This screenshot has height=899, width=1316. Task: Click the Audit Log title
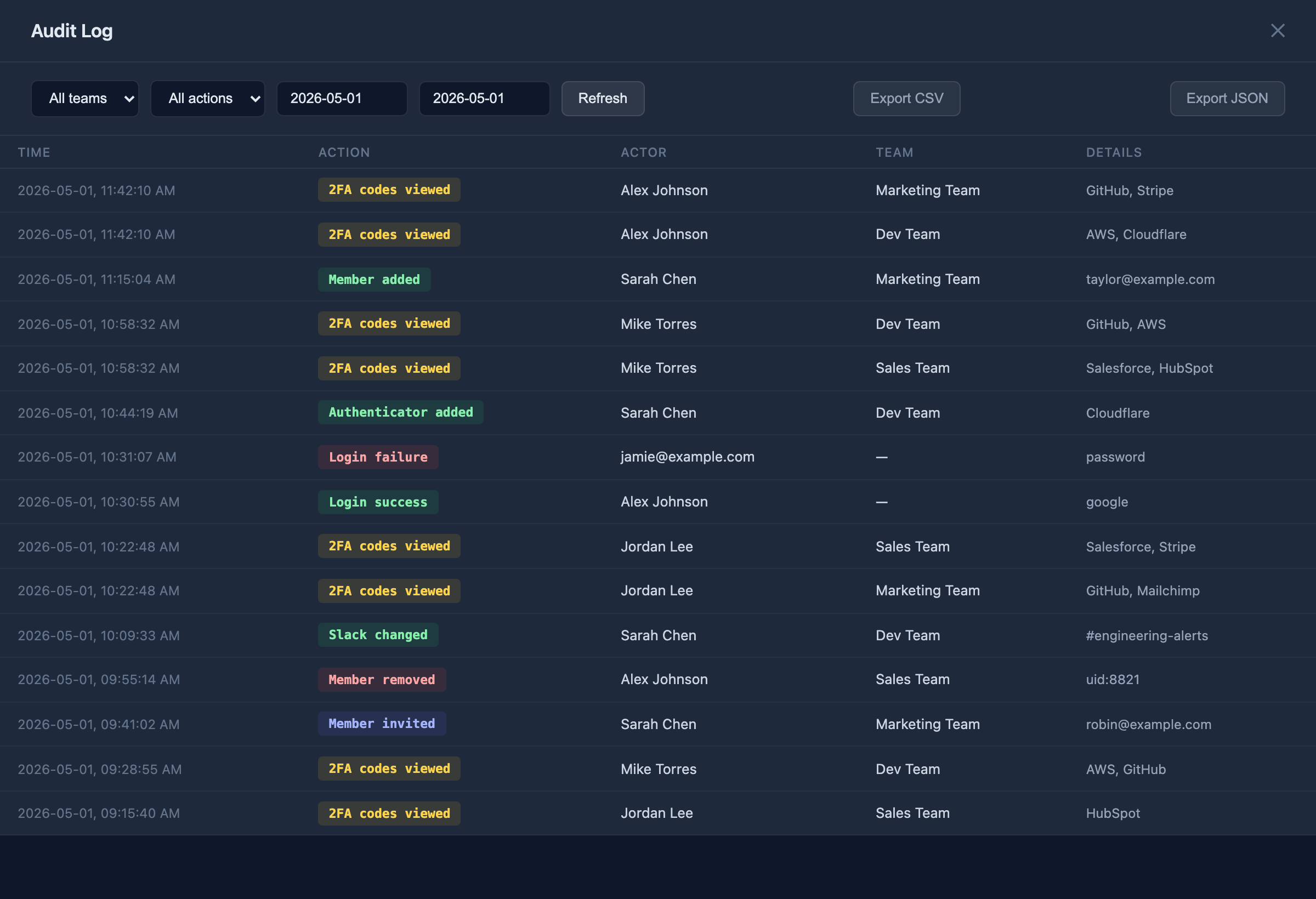[72, 31]
